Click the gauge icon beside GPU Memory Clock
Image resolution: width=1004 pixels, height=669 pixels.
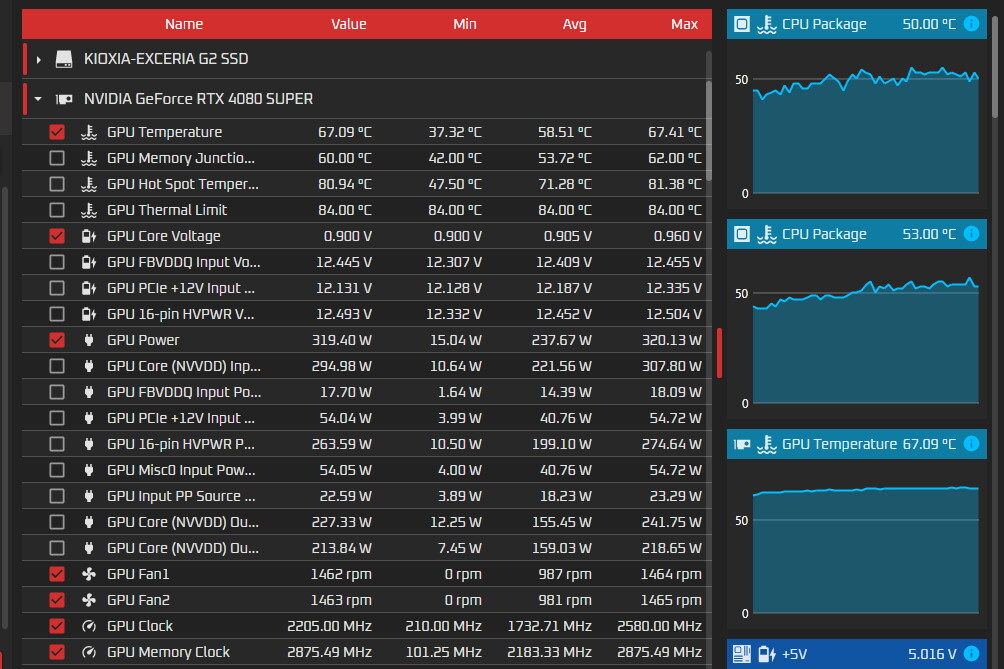click(89, 652)
